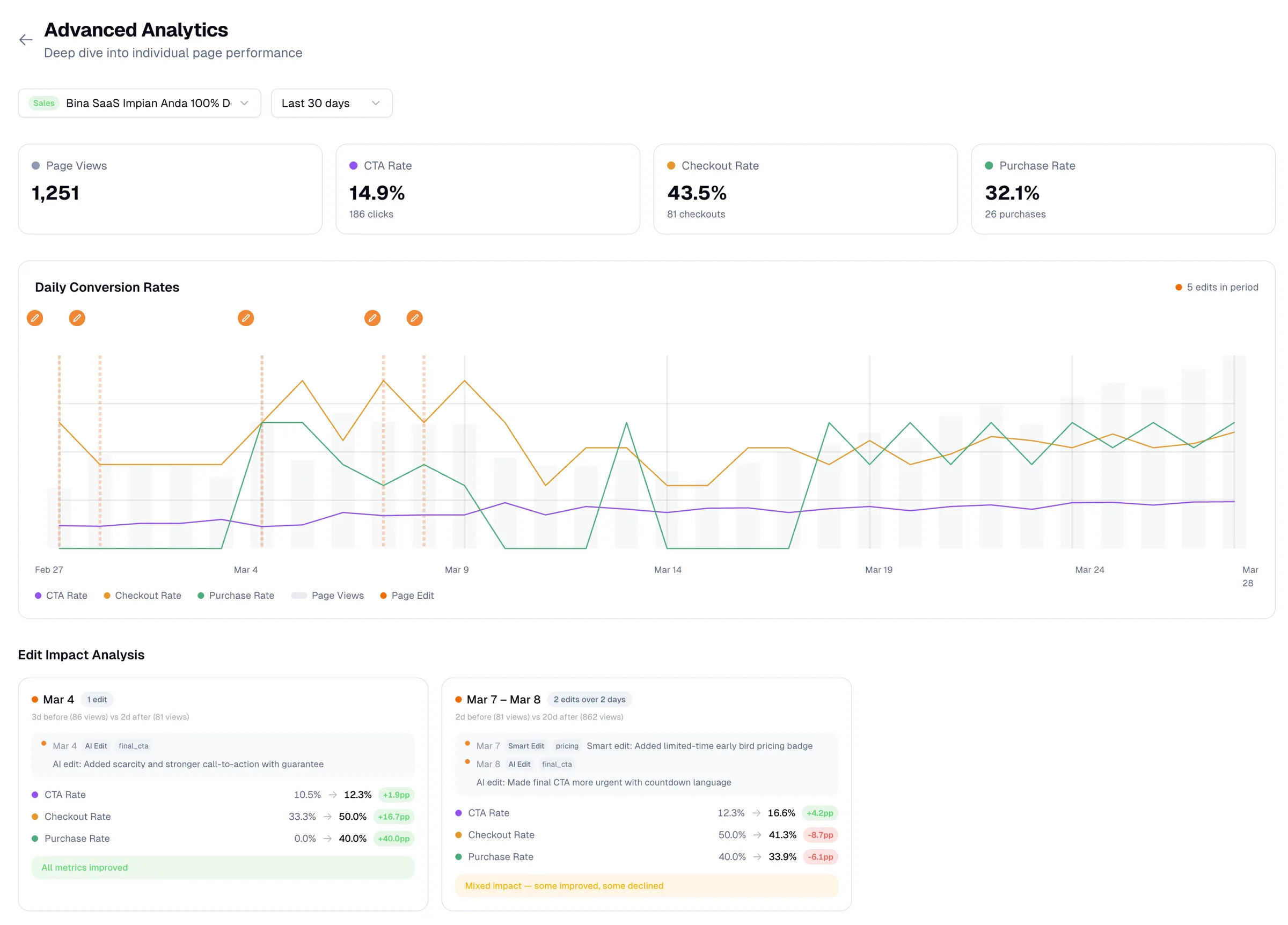Click the '2 edits over 2 days' badge
1288x925 pixels.
pos(589,700)
